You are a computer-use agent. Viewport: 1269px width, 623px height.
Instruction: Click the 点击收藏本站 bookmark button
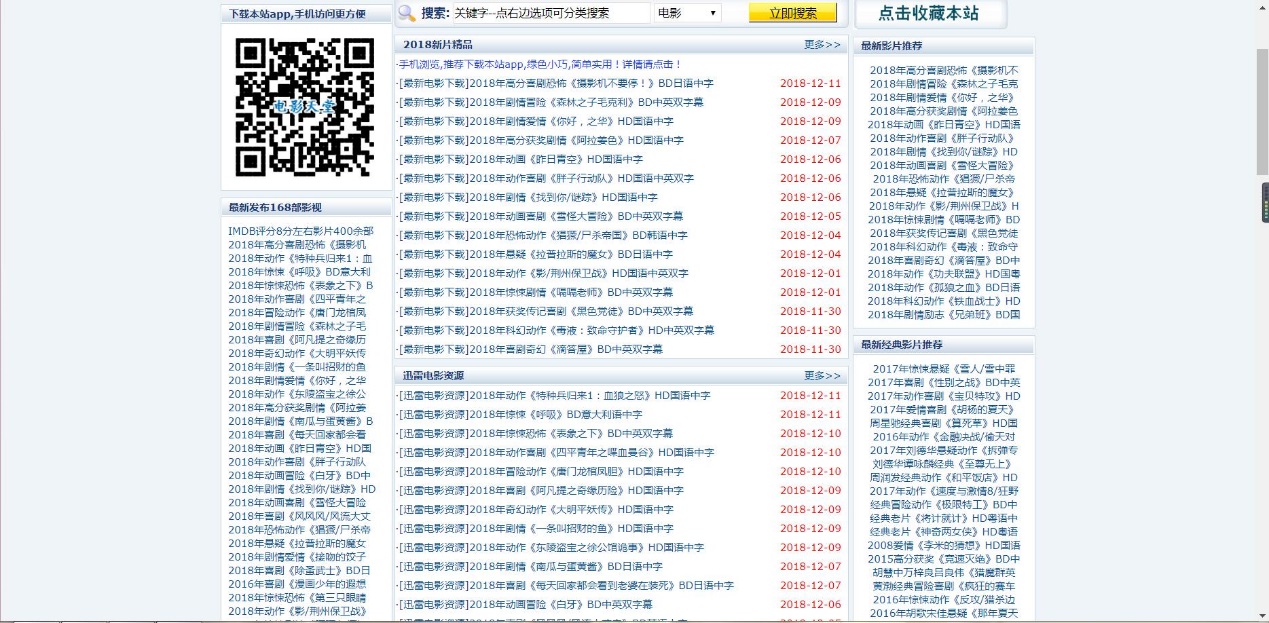pos(928,13)
